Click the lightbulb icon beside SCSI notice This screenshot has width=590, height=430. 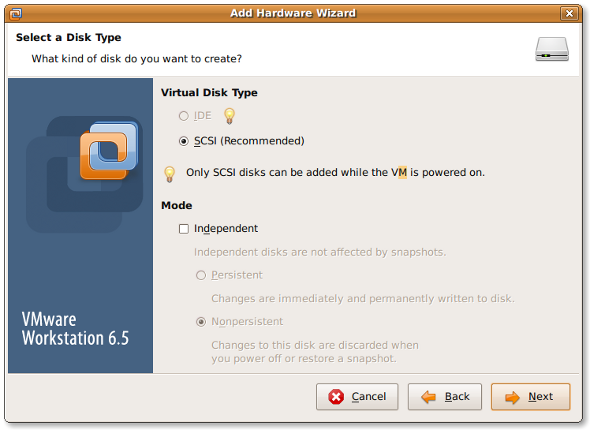170,174
